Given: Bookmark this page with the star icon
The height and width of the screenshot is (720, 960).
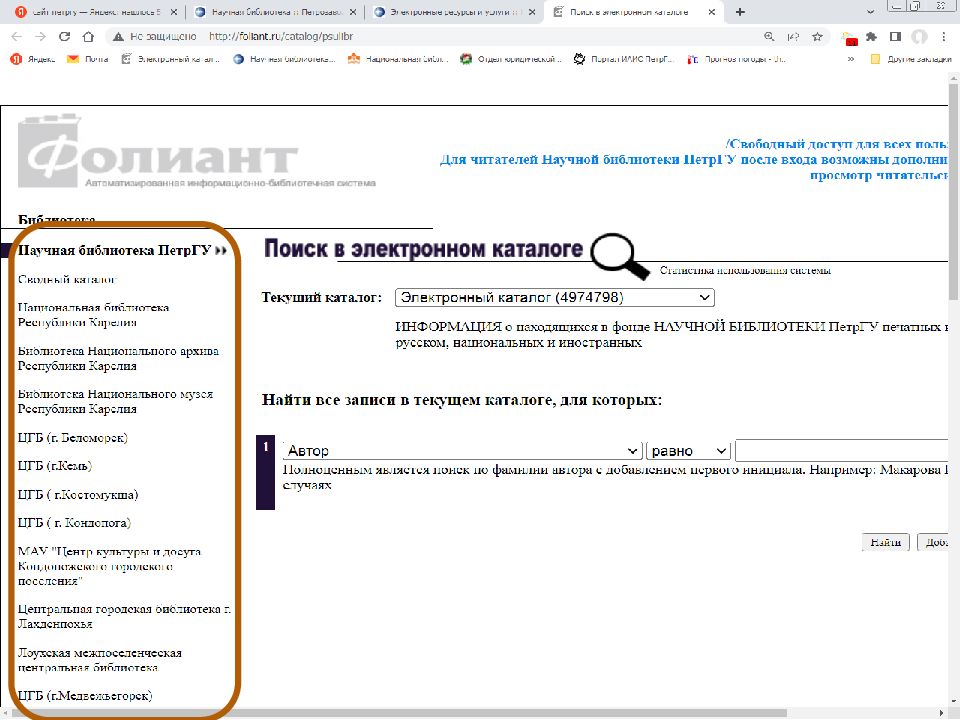Looking at the screenshot, I should (817, 36).
